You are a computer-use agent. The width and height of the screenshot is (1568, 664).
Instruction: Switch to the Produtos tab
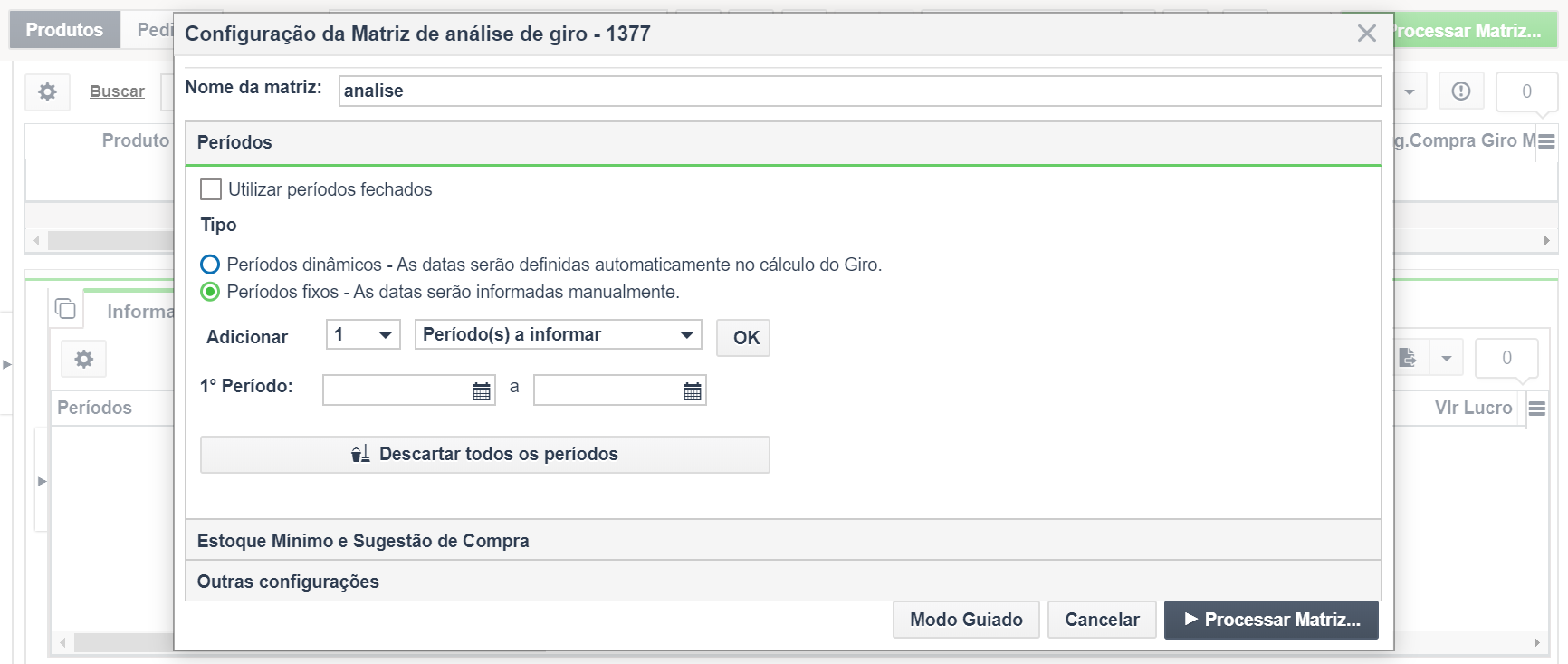pyautogui.click(x=64, y=30)
